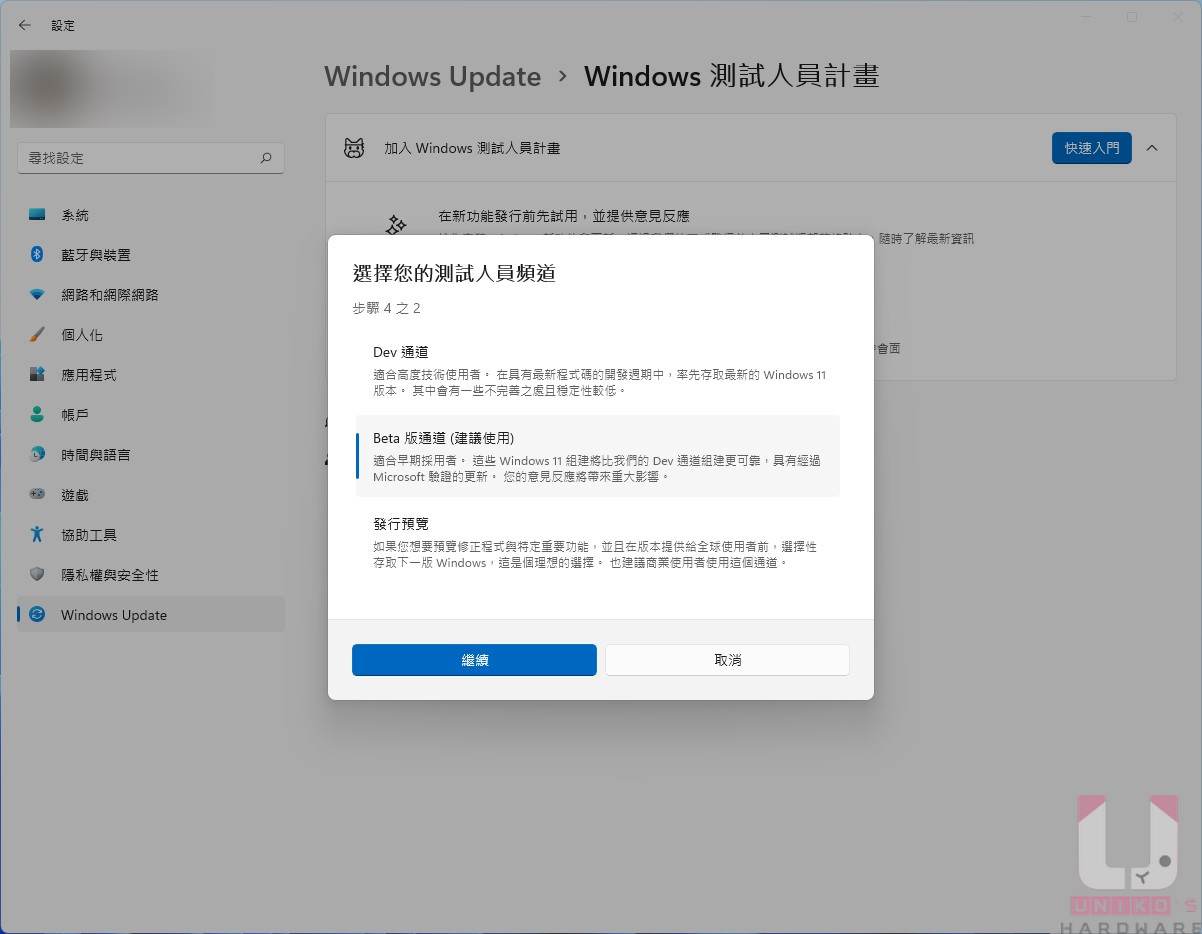Open 網路和網際網路 settings category
Image resolution: width=1202 pixels, height=934 pixels.
151,295
